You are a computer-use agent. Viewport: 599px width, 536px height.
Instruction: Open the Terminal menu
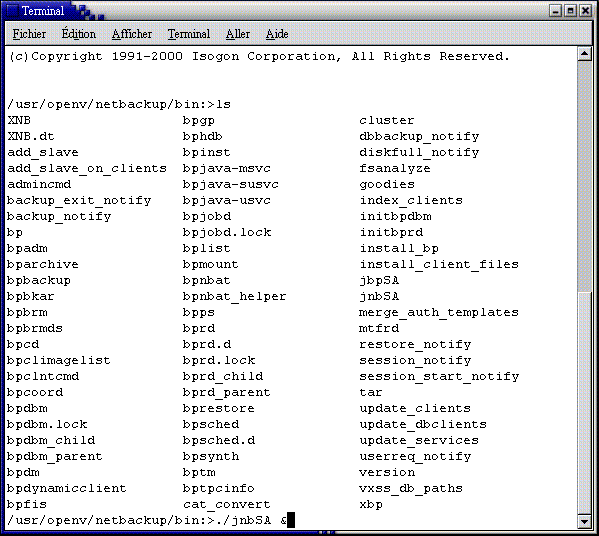pos(189,34)
